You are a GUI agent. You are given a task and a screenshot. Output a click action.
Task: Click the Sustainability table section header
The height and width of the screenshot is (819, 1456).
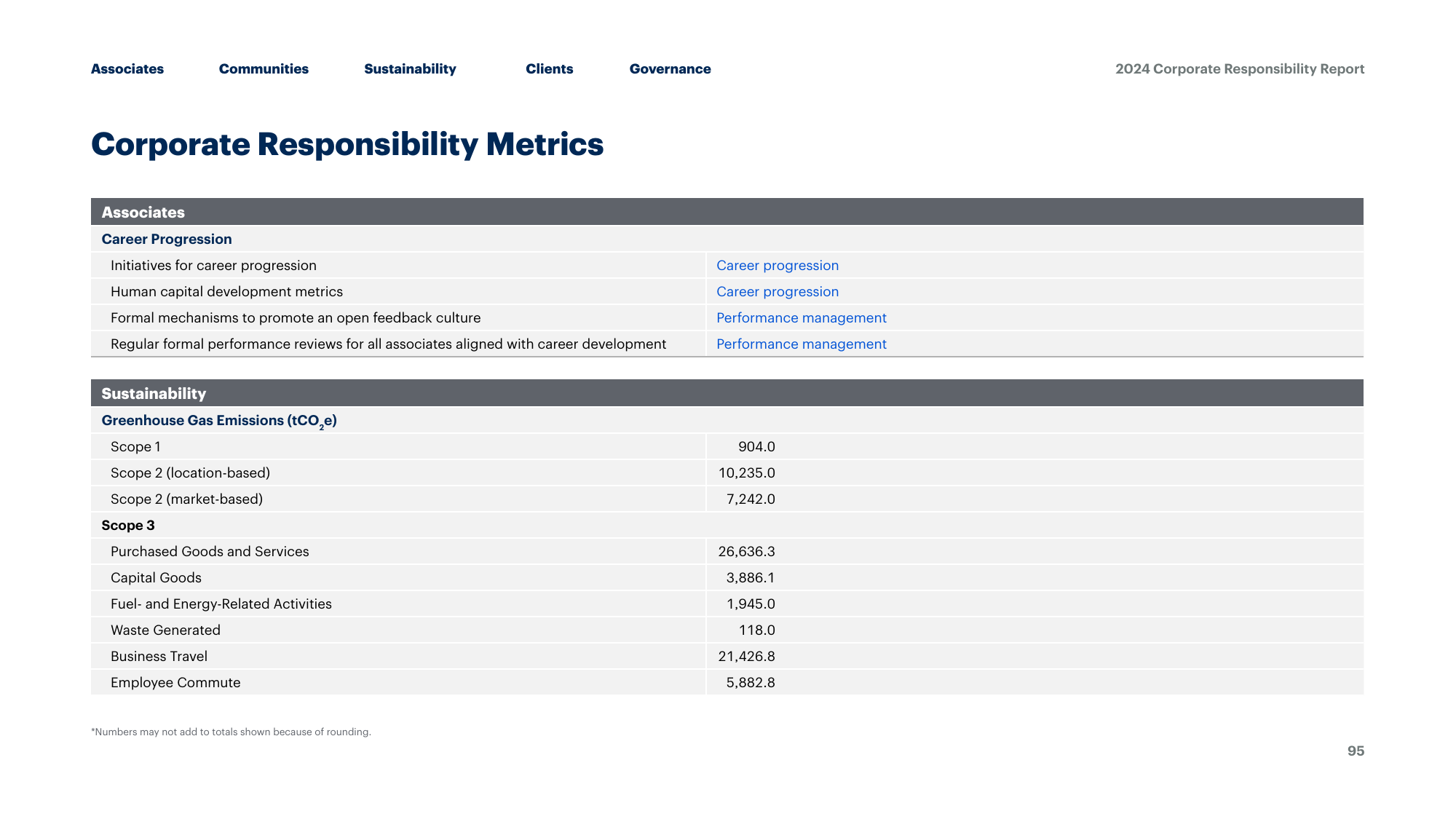coord(727,393)
